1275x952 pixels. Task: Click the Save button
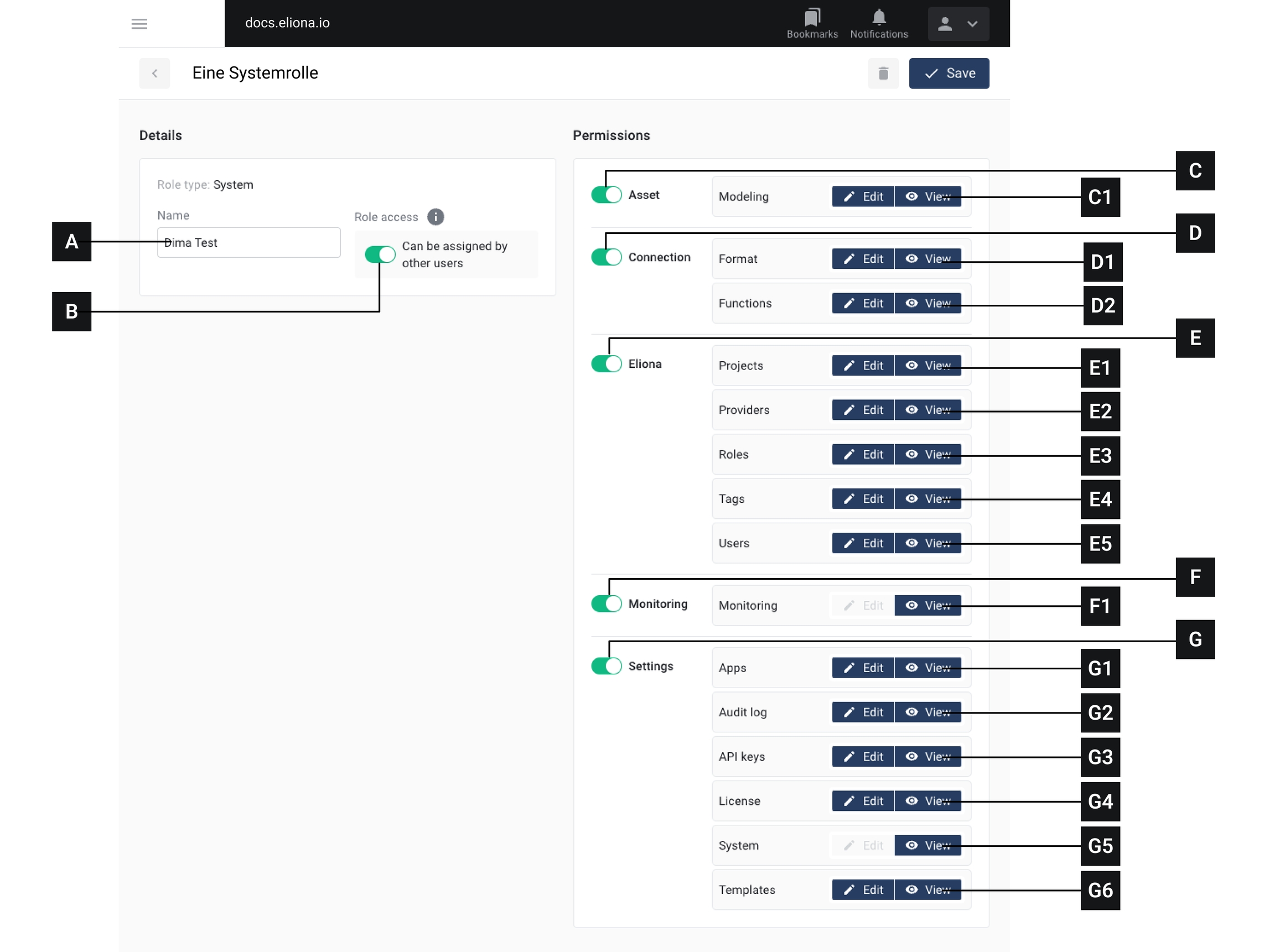[949, 73]
